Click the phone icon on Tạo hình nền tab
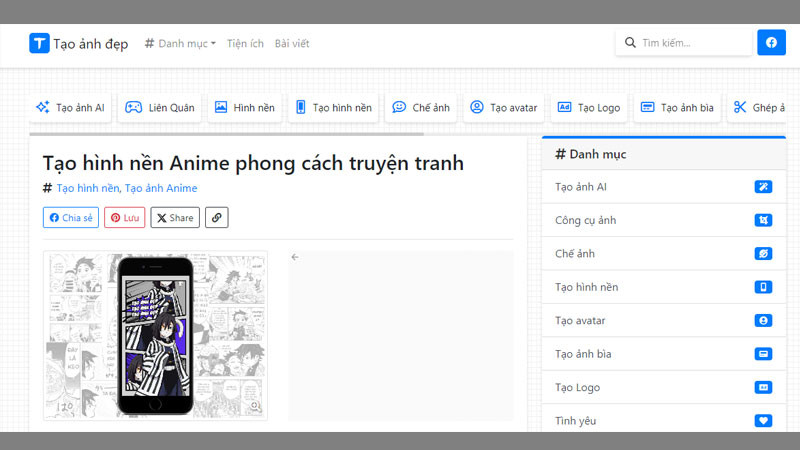 [301, 107]
